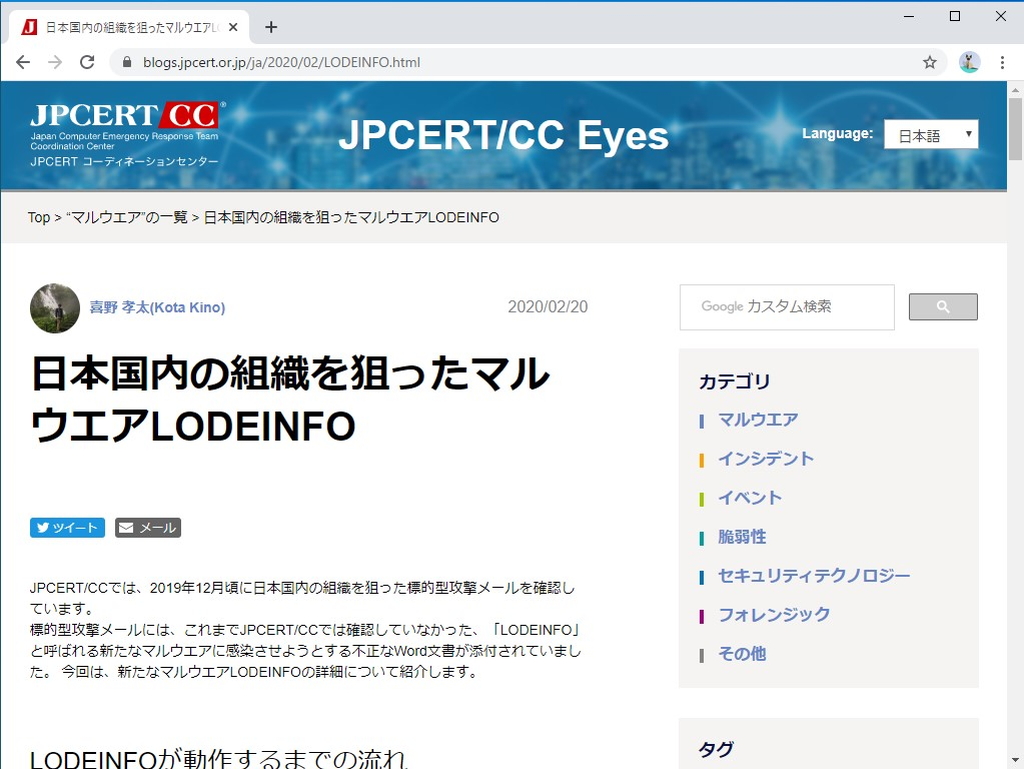Screen dimensions: 1024x769
Task: Click the back navigation arrow
Action: tap(23, 61)
